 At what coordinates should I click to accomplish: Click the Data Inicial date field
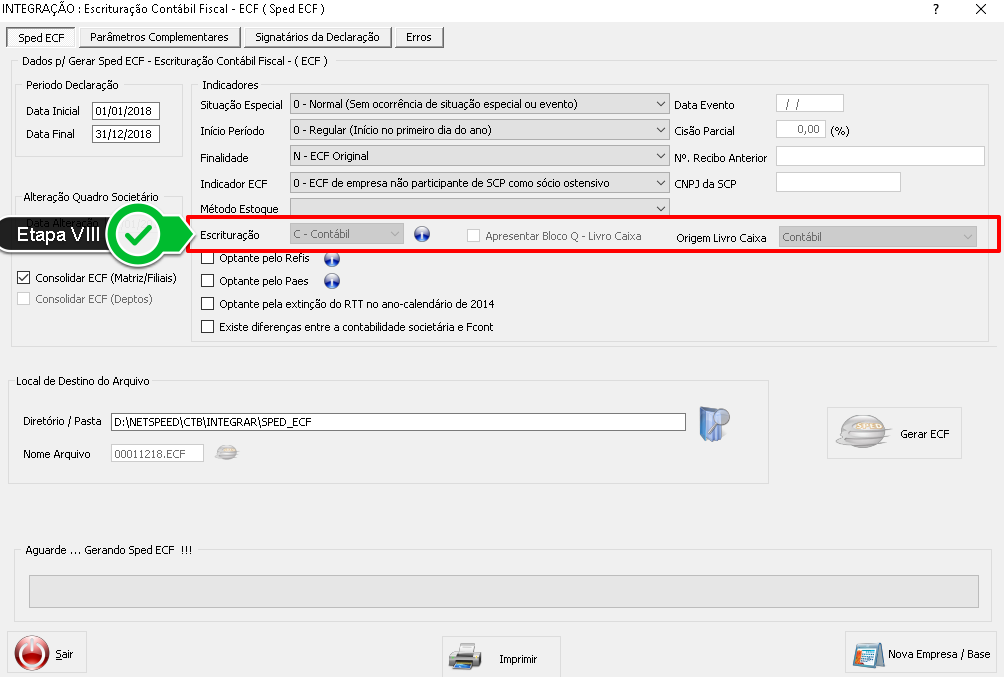pos(125,111)
